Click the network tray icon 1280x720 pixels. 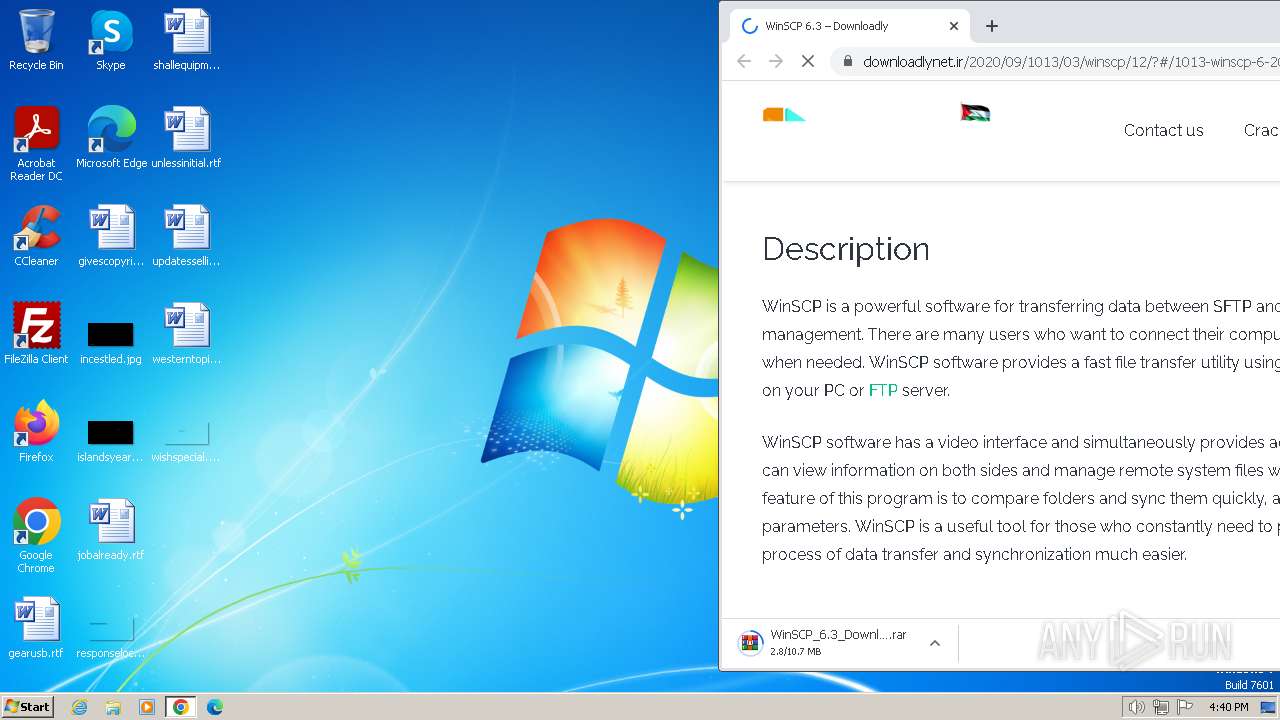tap(1161, 707)
